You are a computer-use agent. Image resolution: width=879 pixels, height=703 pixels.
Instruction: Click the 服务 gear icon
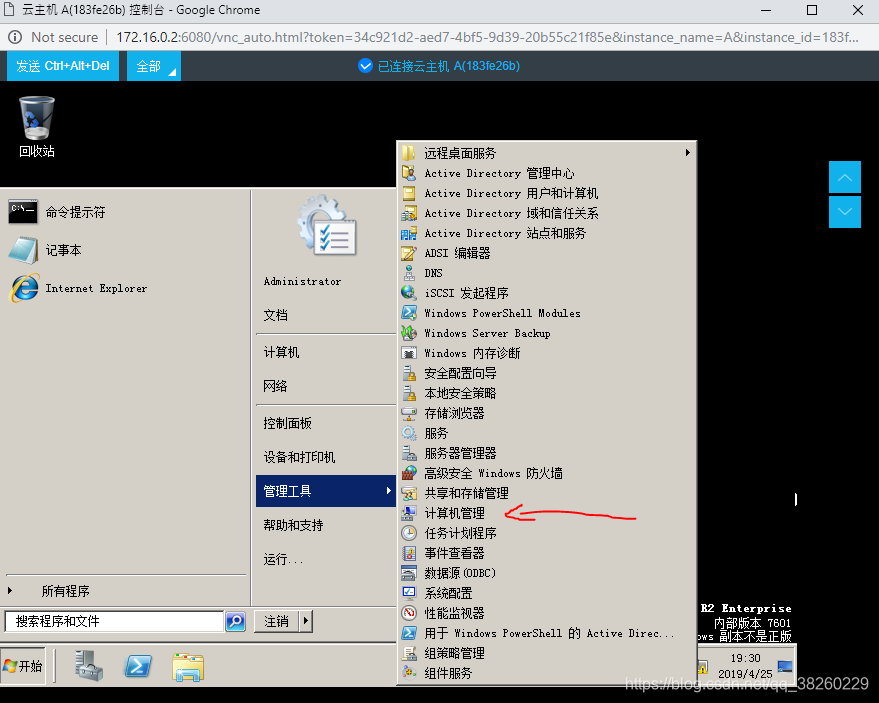click(409, 433)
